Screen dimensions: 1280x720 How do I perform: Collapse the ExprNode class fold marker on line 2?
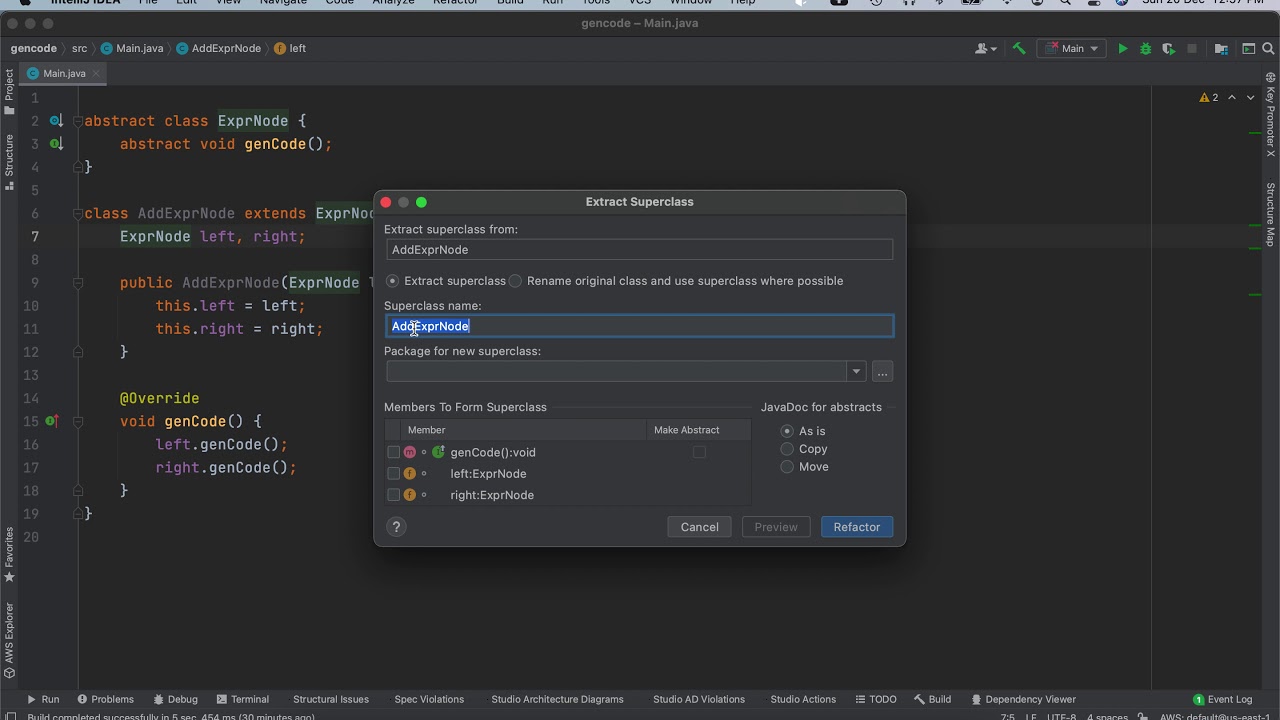(x=76, y=121)
